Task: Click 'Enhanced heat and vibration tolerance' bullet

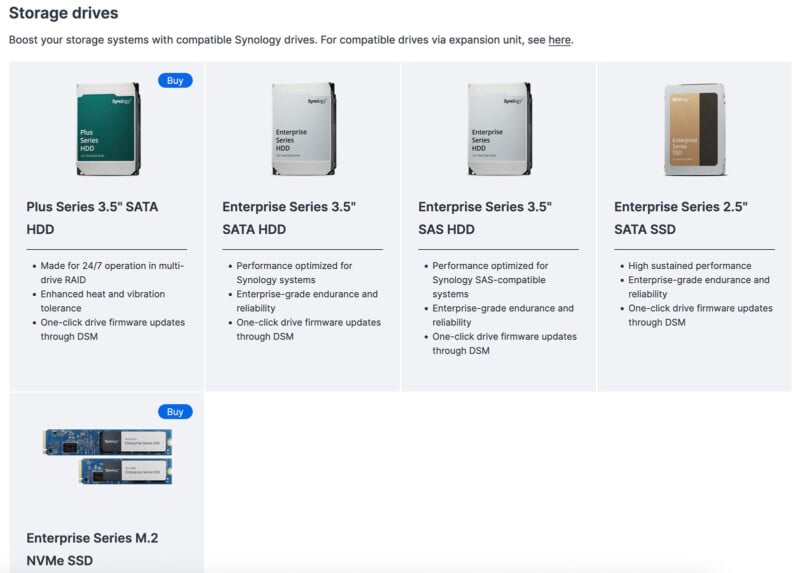Action: [103, 301]
